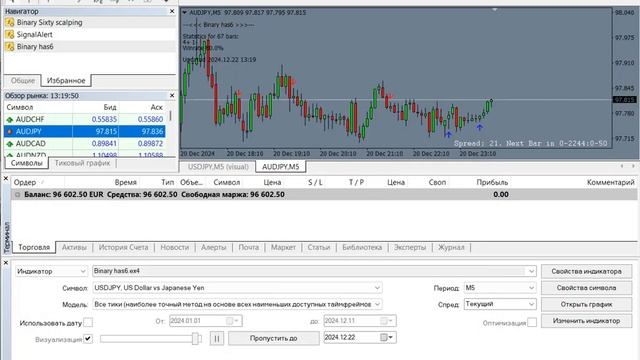The image size is (640, 360).
Task: Open the Маркет terminal tab
Action: (x=283, y=247)
